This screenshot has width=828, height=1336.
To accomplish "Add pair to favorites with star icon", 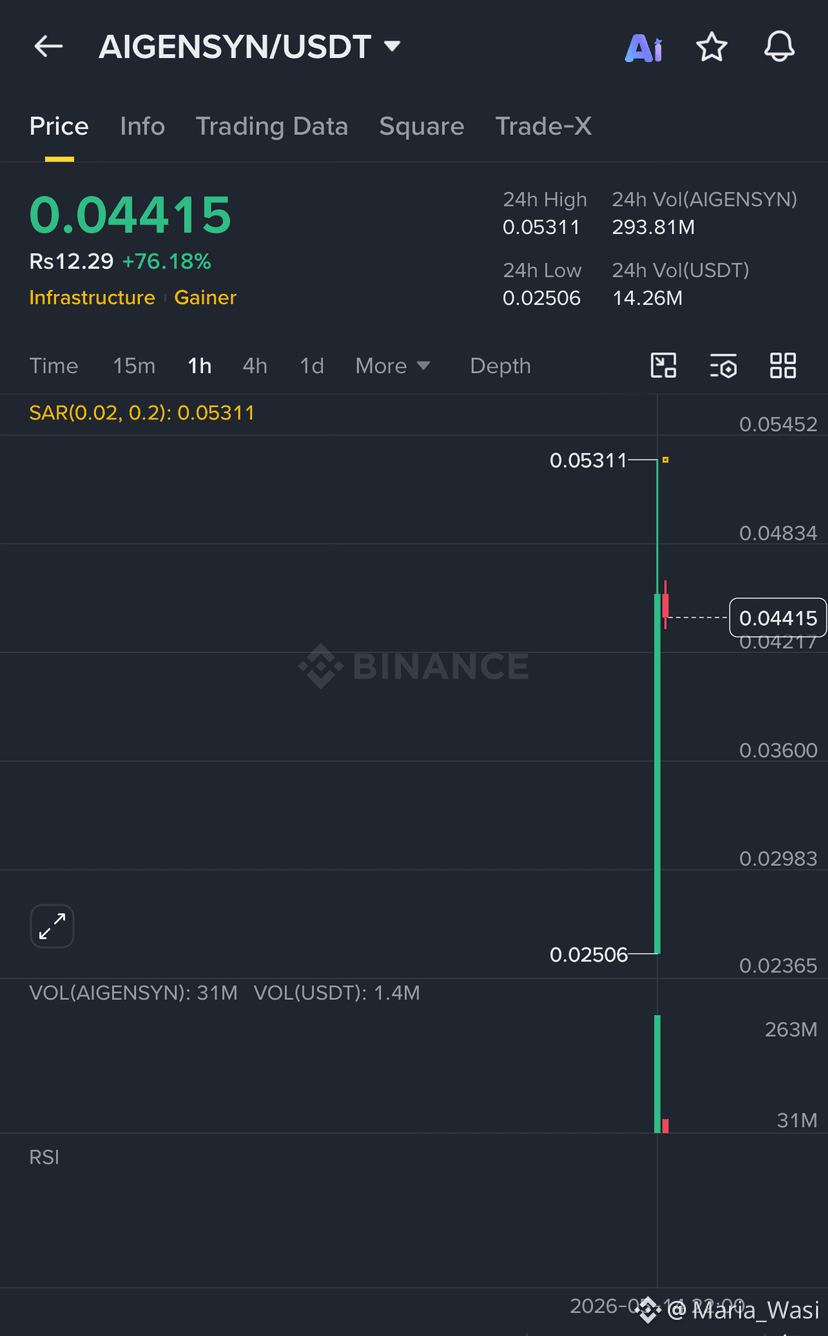I will [x=712, y=46].
